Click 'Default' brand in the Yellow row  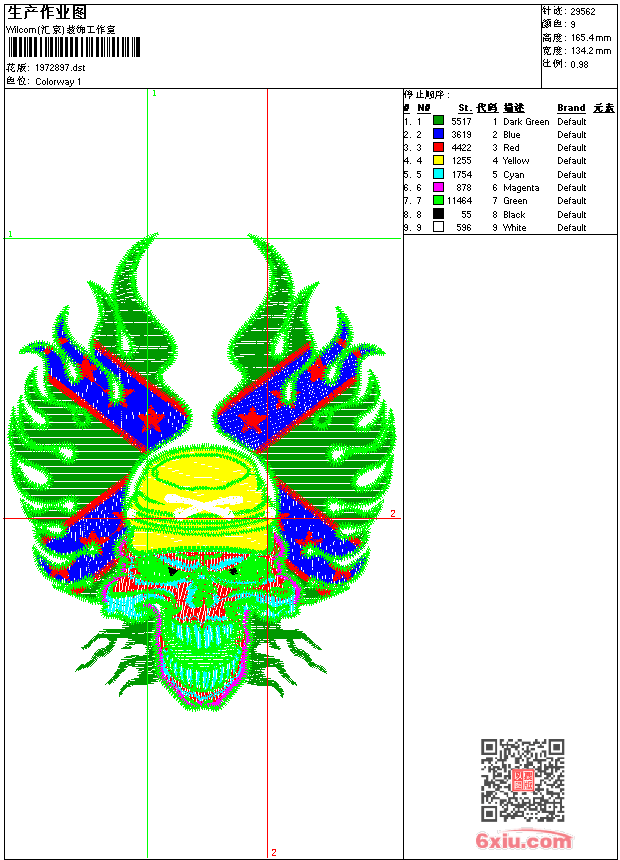[x=572, y=161]
